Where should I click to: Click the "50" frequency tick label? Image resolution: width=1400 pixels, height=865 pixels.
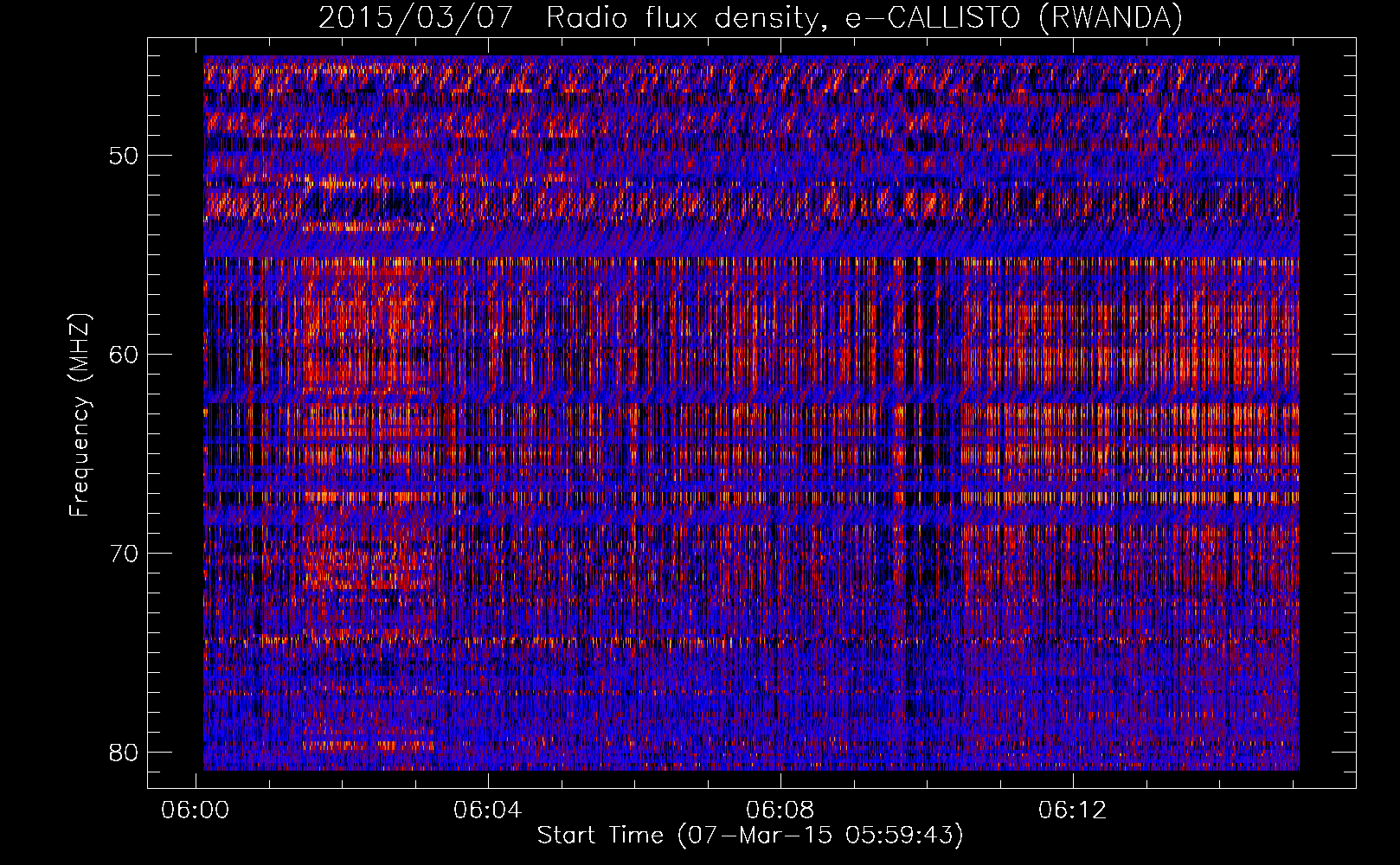[x=125, y=156]
